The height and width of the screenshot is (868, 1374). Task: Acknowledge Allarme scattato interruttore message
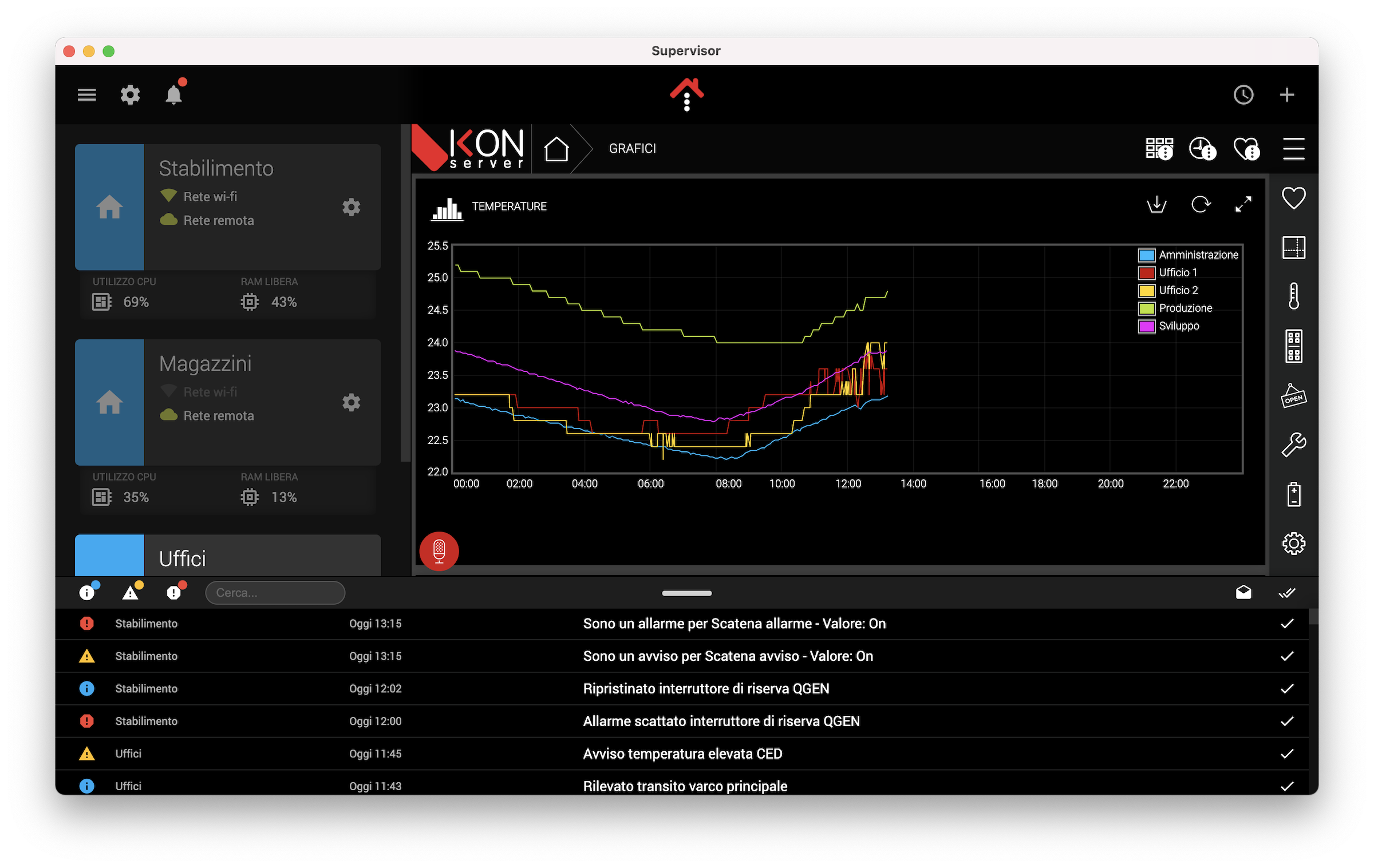pyautogui.click(x=1287, y=722)
